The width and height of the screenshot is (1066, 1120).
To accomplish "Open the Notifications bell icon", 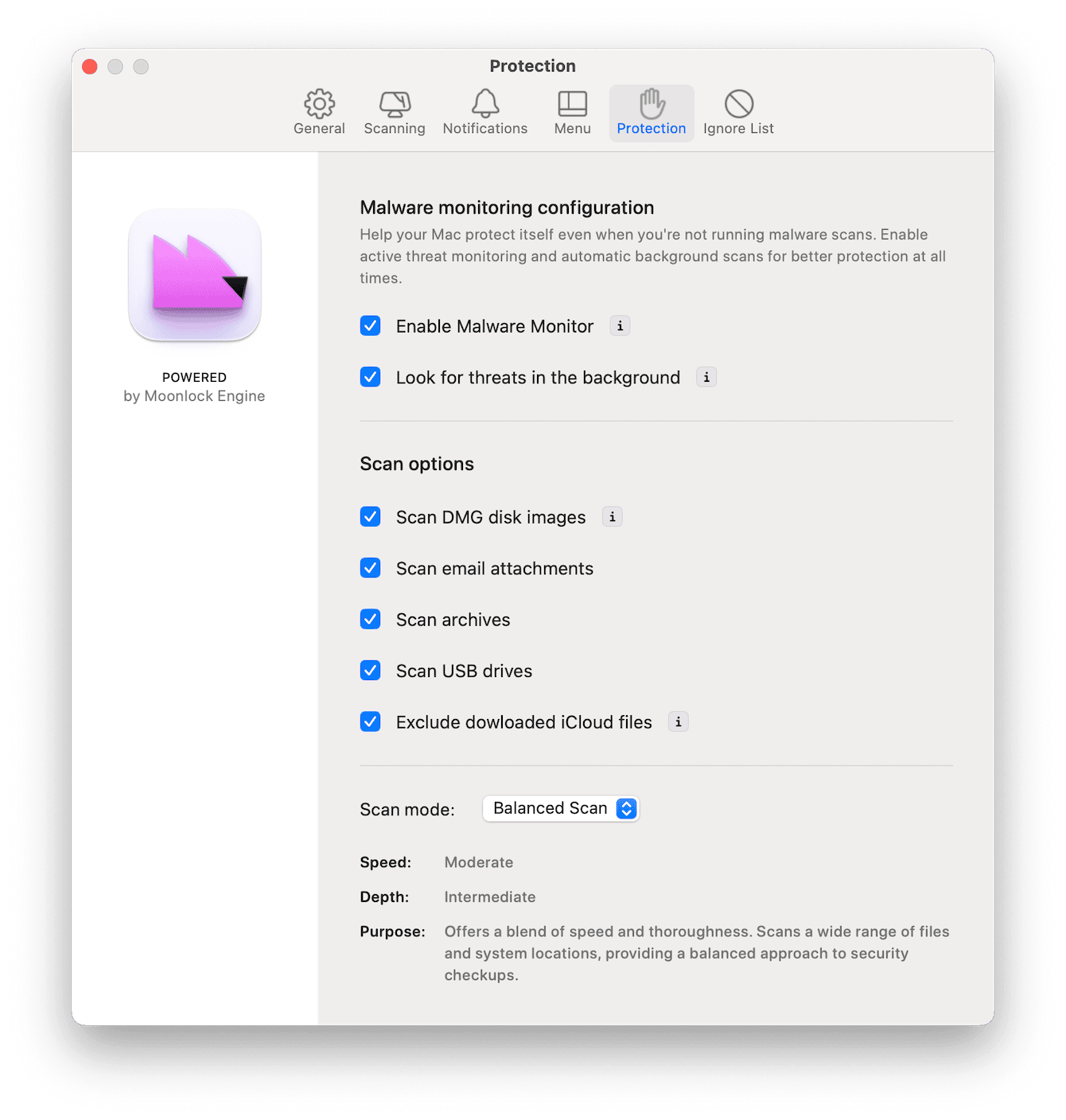I will click(x=485, y=111).
